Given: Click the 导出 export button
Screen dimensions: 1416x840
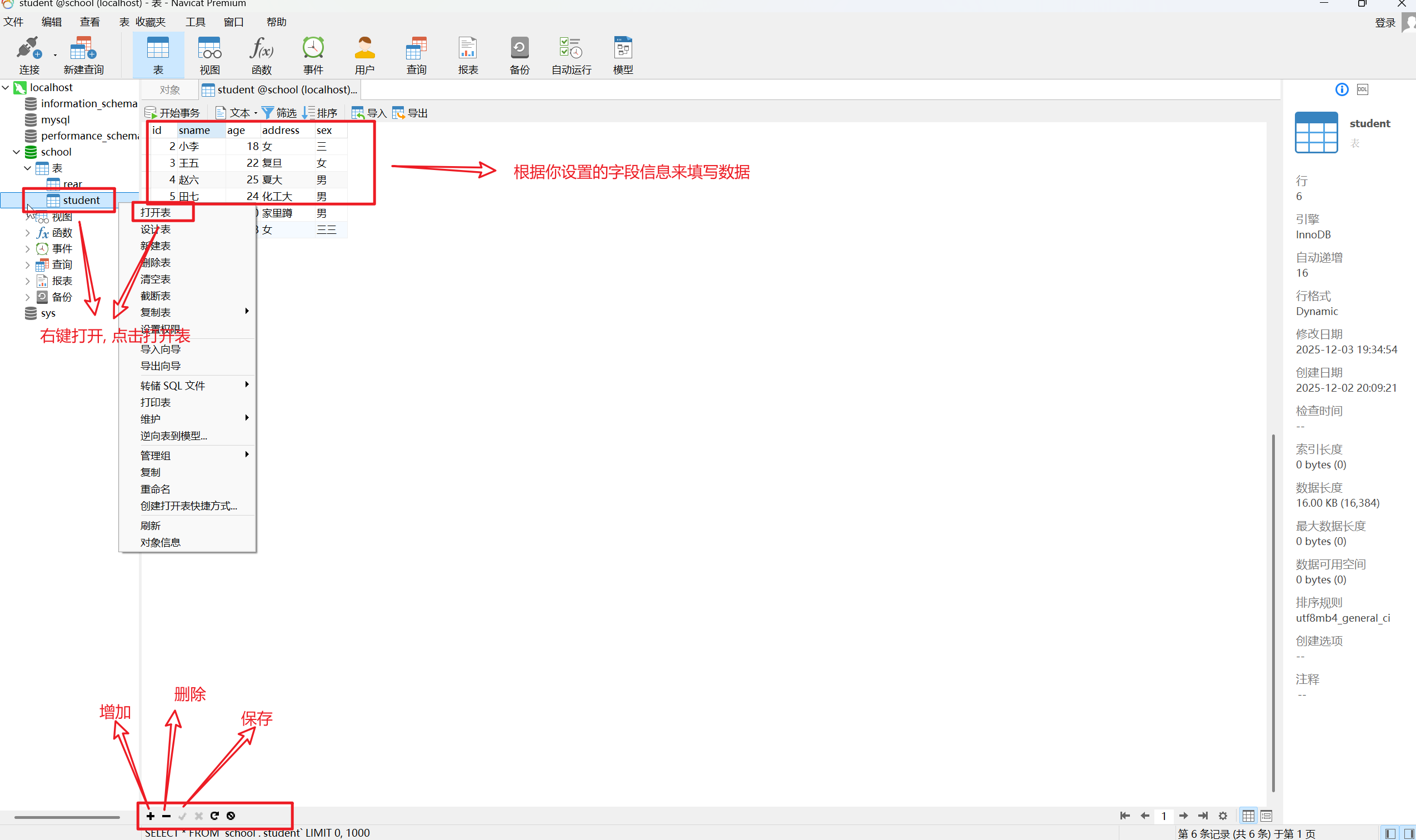Looking at the screenshot, I should (411, 113).
